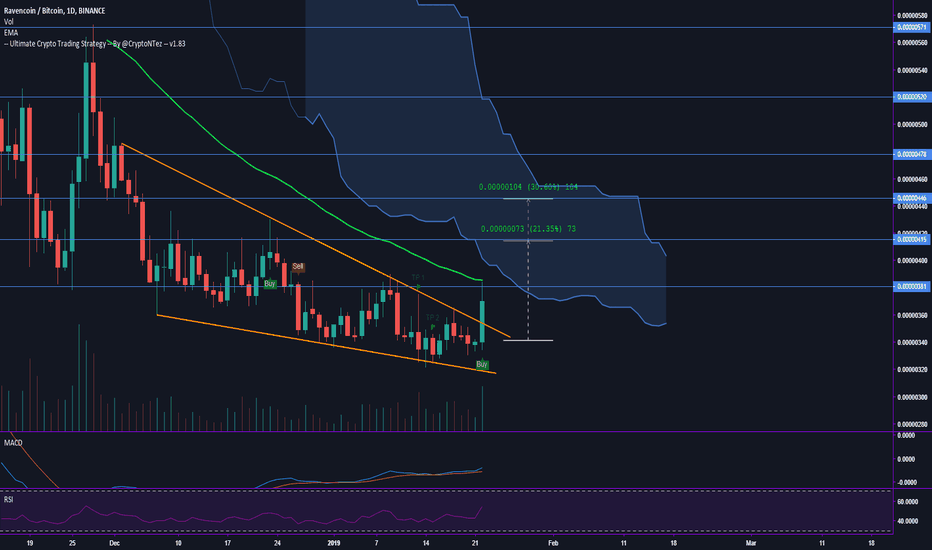This screenshot has width=932, height=550.
Task: Click the 0.00000360 price axis value
Action: (x=912, y=315)
